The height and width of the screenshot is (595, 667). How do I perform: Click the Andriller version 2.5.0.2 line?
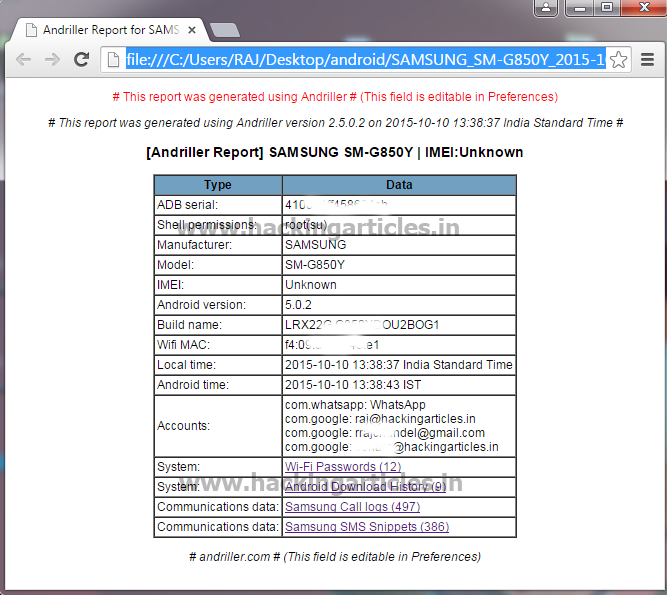pyautogui.click(x=335, y=123)
